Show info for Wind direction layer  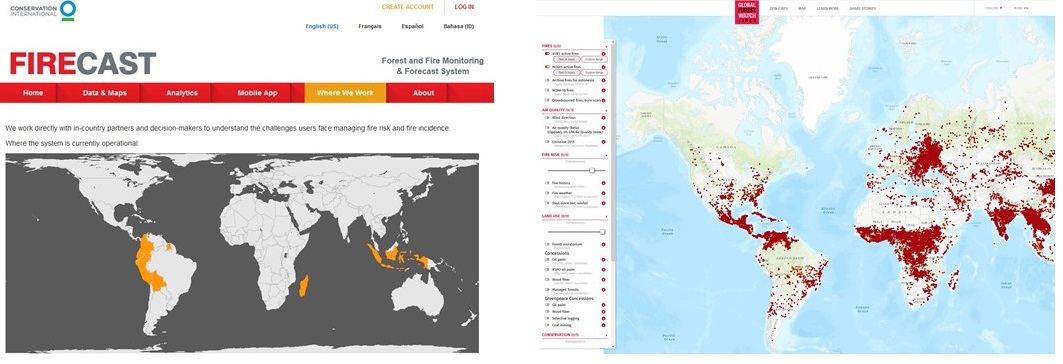[x=603, y=117]
